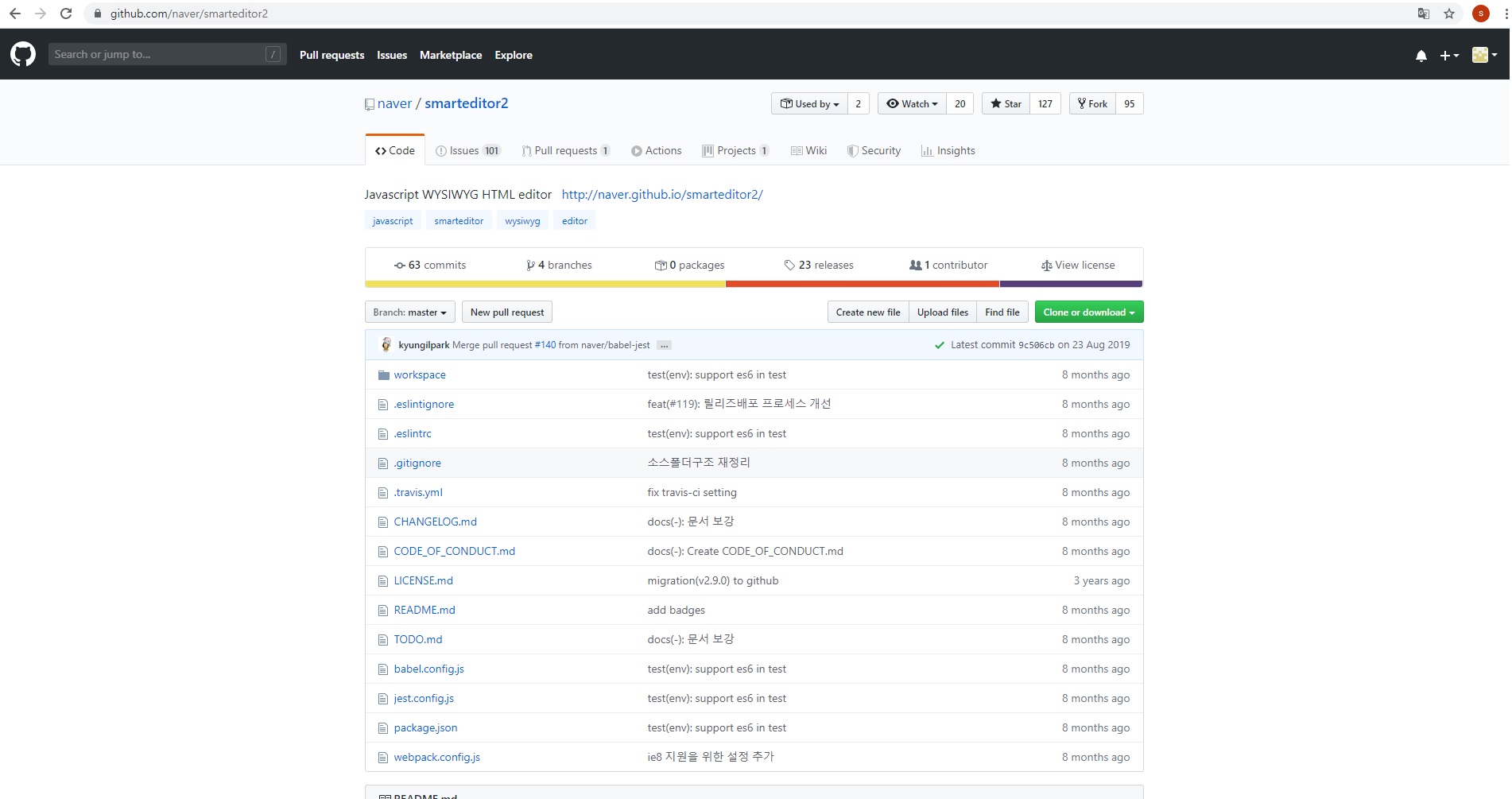This screenshot has height=799, width=1512.
Task: Click kyungilpark's commit avatar
Action: pos(386,344)
